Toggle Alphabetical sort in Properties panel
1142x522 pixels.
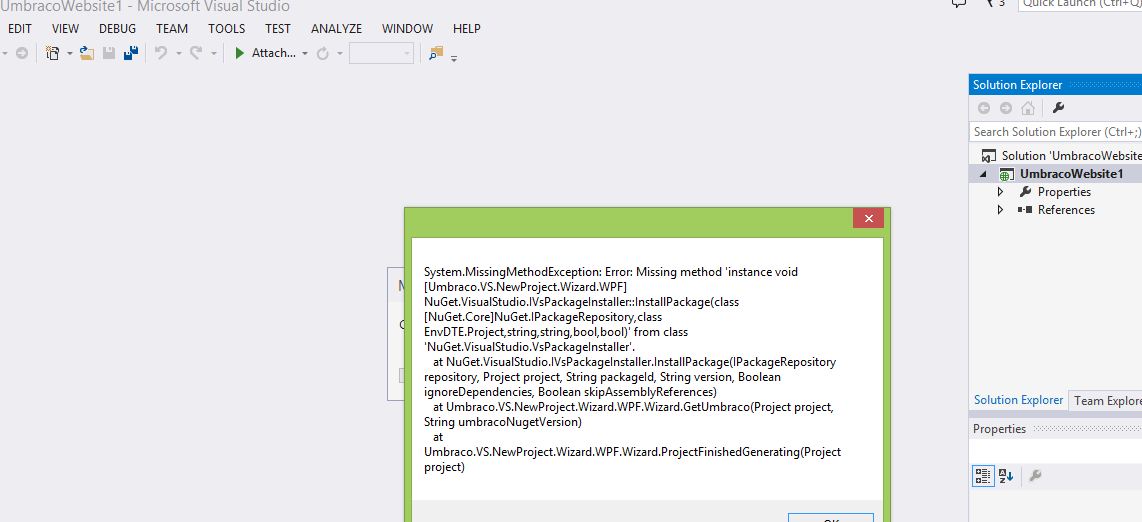coord(1006,477)
